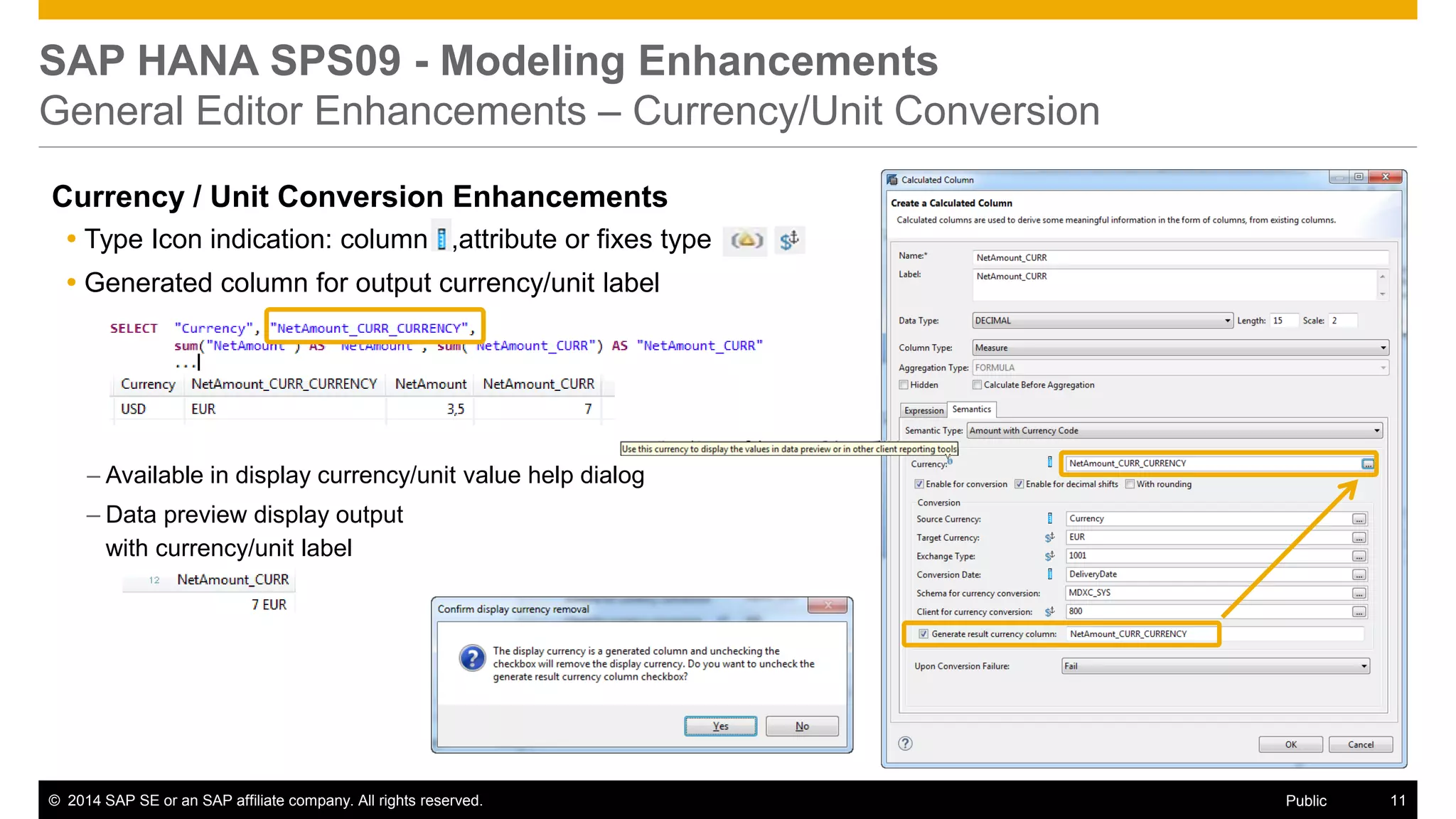
Task: Click Cancel in Calculated Column dialog
Action: click(x=1360, y=744)
